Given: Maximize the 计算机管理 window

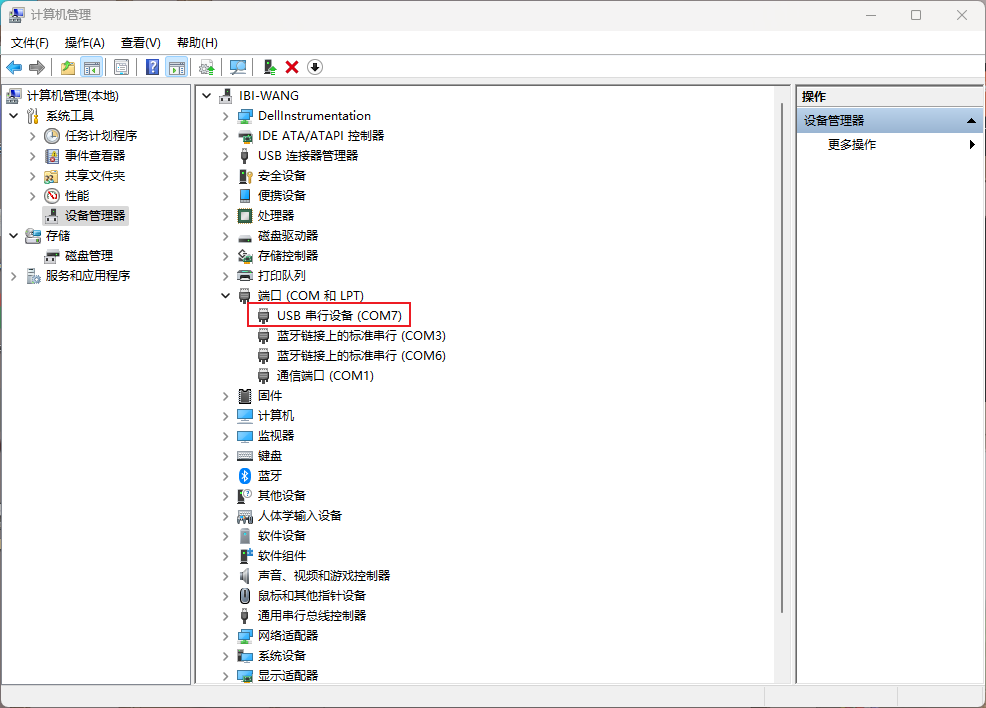Looking at the screenshot, I should 916,15.
